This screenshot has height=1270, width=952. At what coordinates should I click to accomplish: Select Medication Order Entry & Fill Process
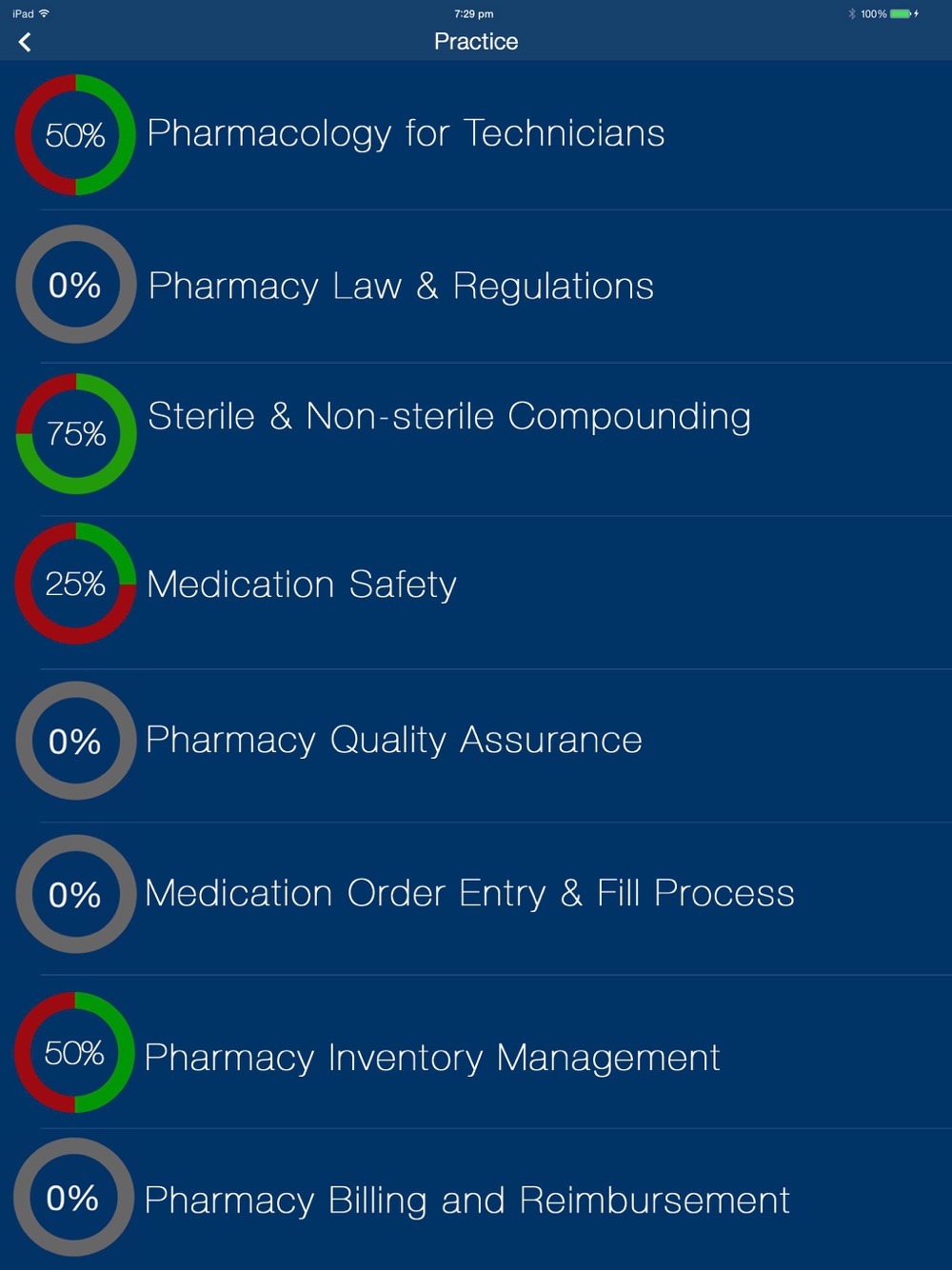tap(469, 894)
